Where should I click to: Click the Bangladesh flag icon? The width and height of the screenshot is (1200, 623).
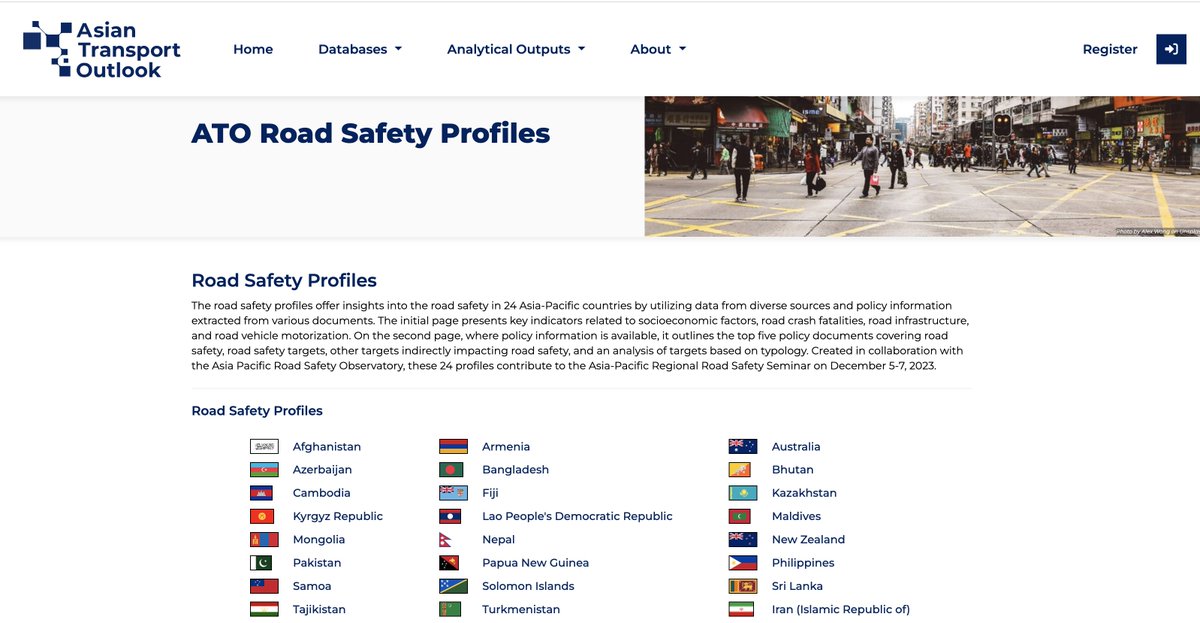click(453, 470)
